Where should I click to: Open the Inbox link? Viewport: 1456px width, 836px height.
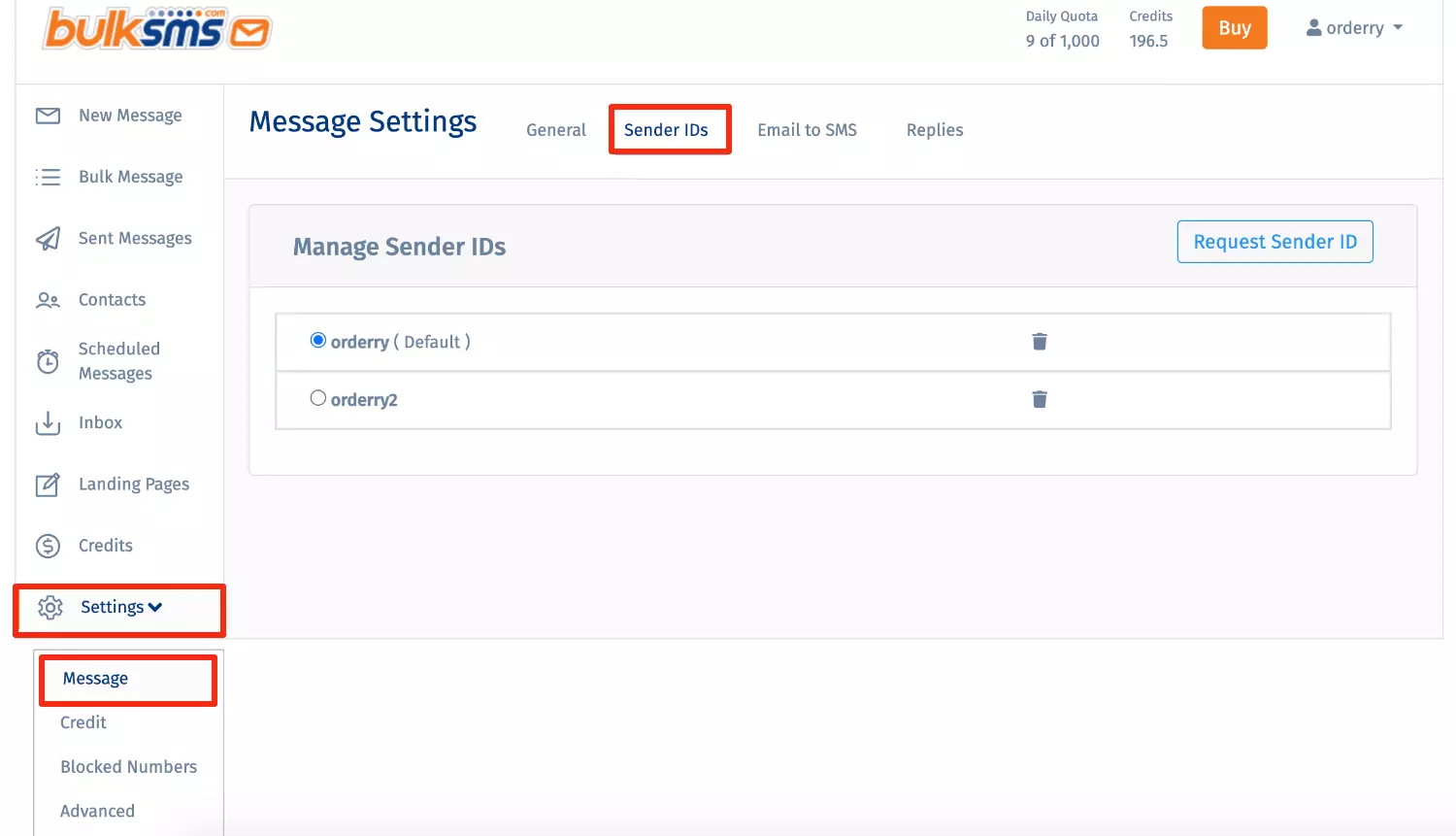(x=101, y=422)
